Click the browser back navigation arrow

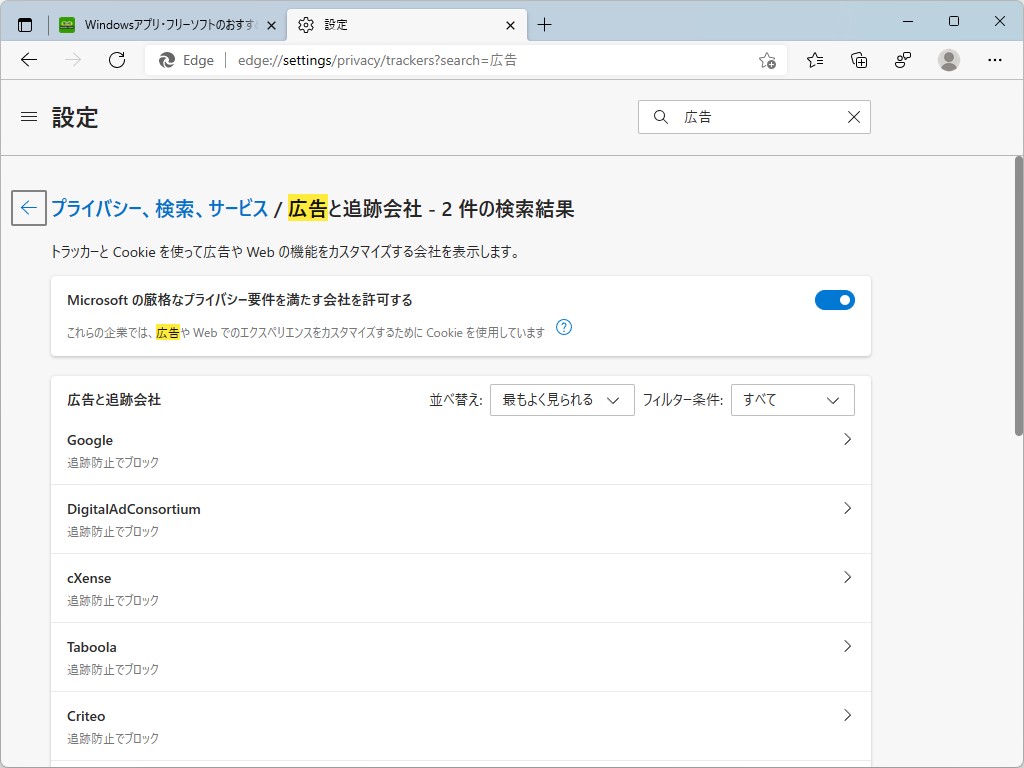tap(28, 60)
